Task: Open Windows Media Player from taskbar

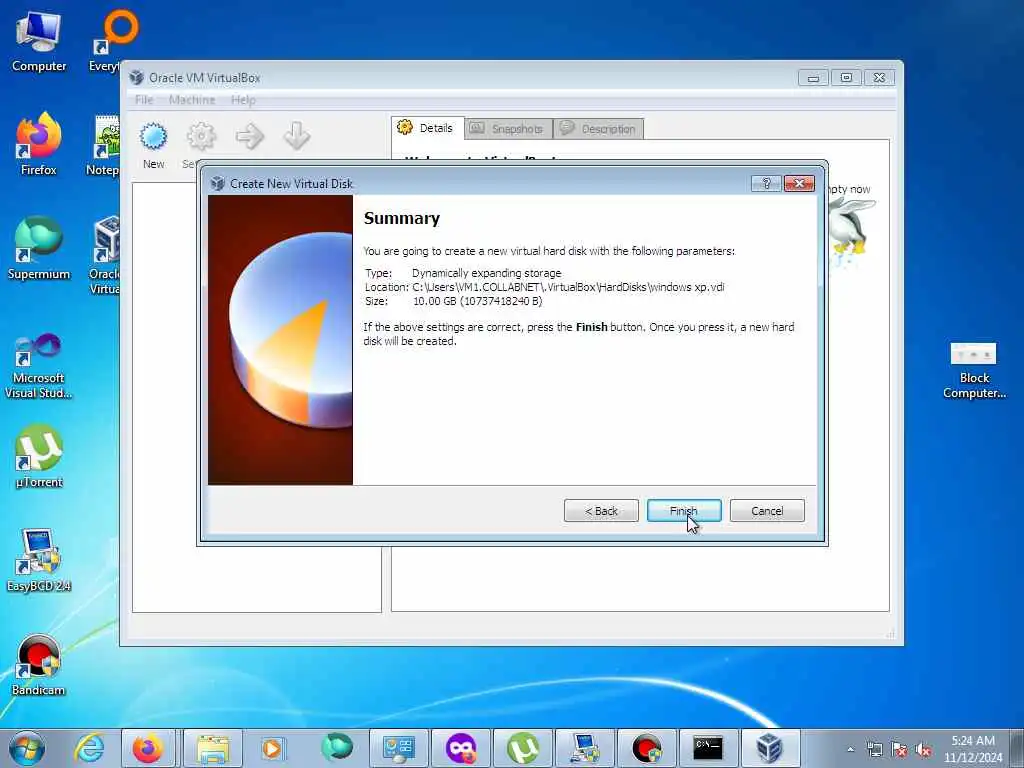Action: point(272,748)
